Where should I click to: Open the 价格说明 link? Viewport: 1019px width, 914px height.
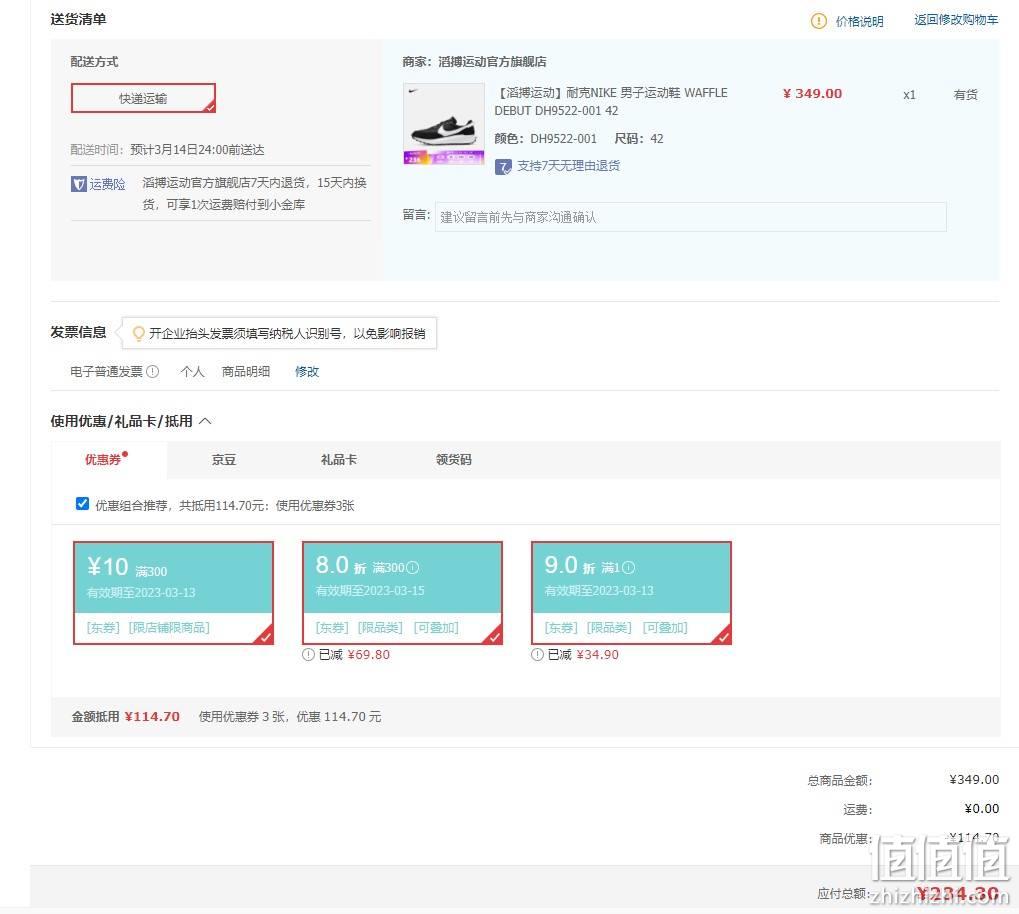coord(859,21)
